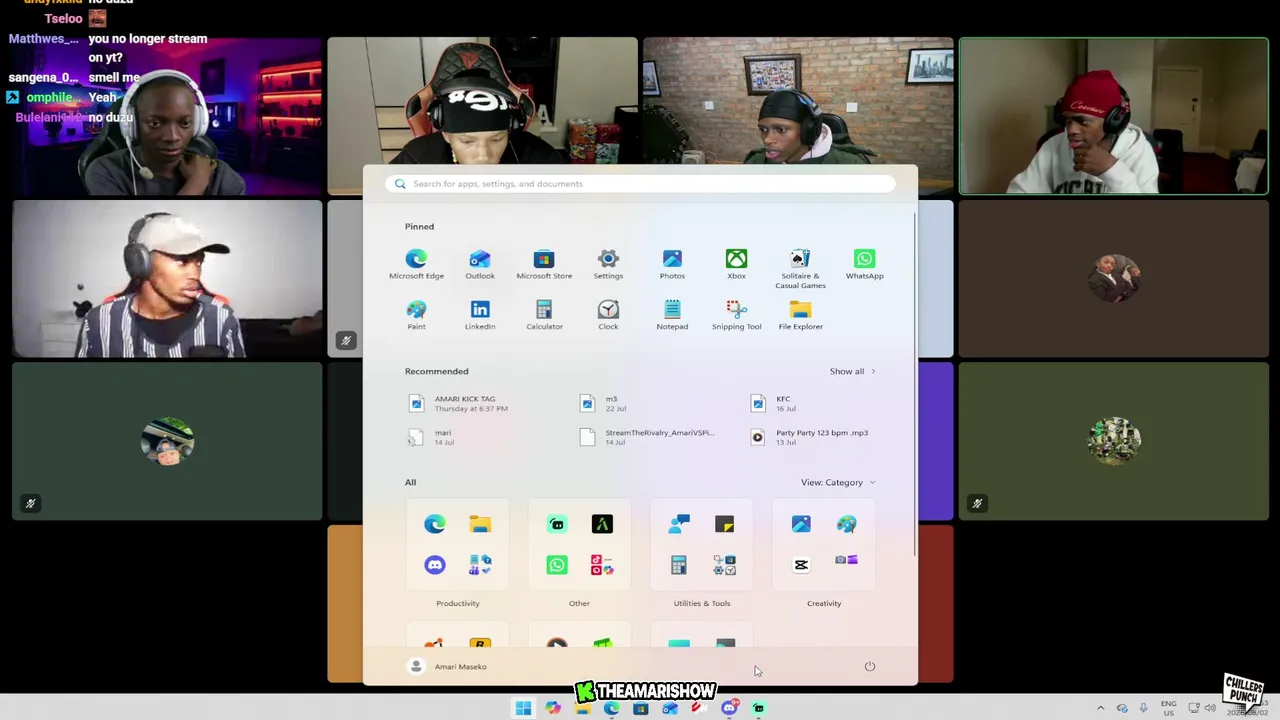Open the Productivity category folder label
Screen dimensions: 1280x720
tap(458, 603)
